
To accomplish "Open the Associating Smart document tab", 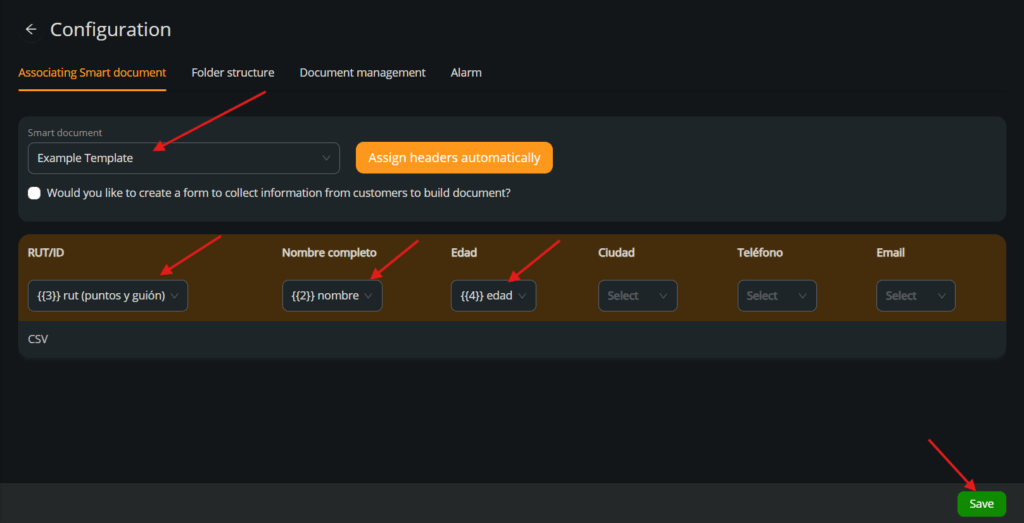I will coord(92,72).
